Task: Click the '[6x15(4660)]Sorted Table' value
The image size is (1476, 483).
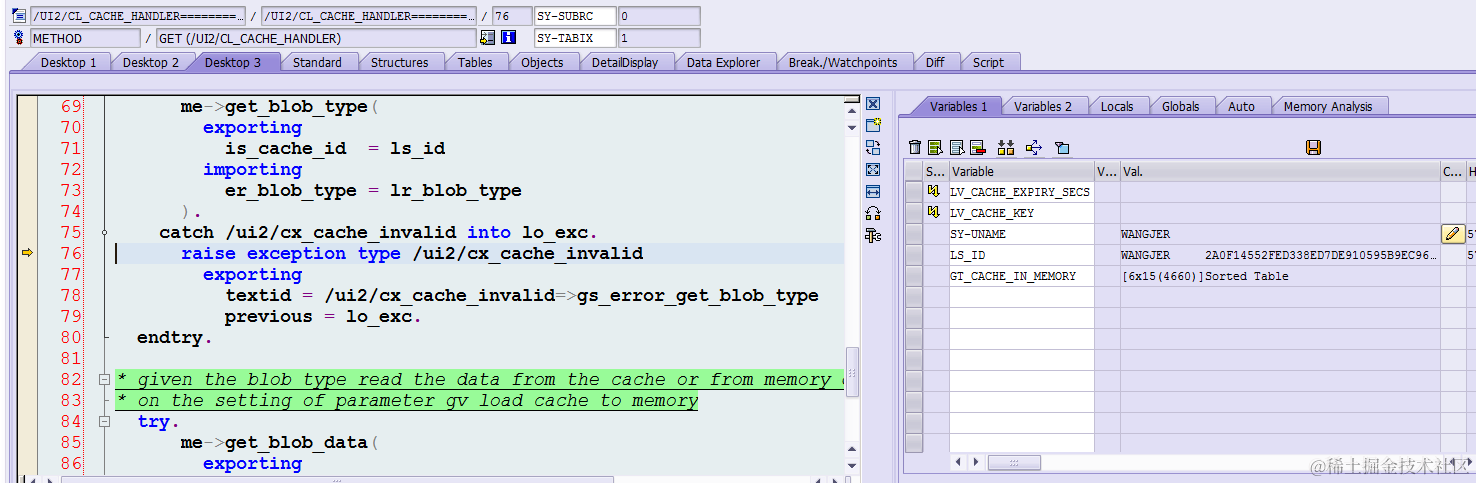Action: pos(1205,276)
